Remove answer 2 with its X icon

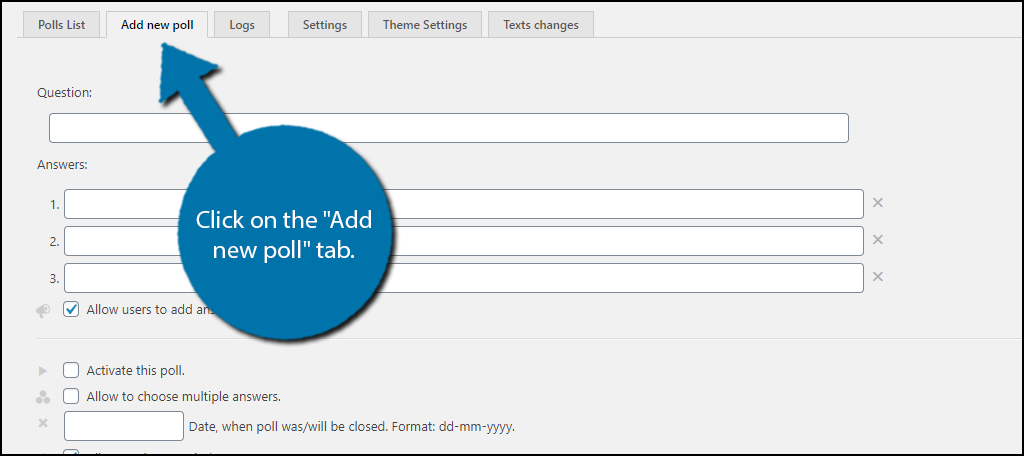click(878, 240)
